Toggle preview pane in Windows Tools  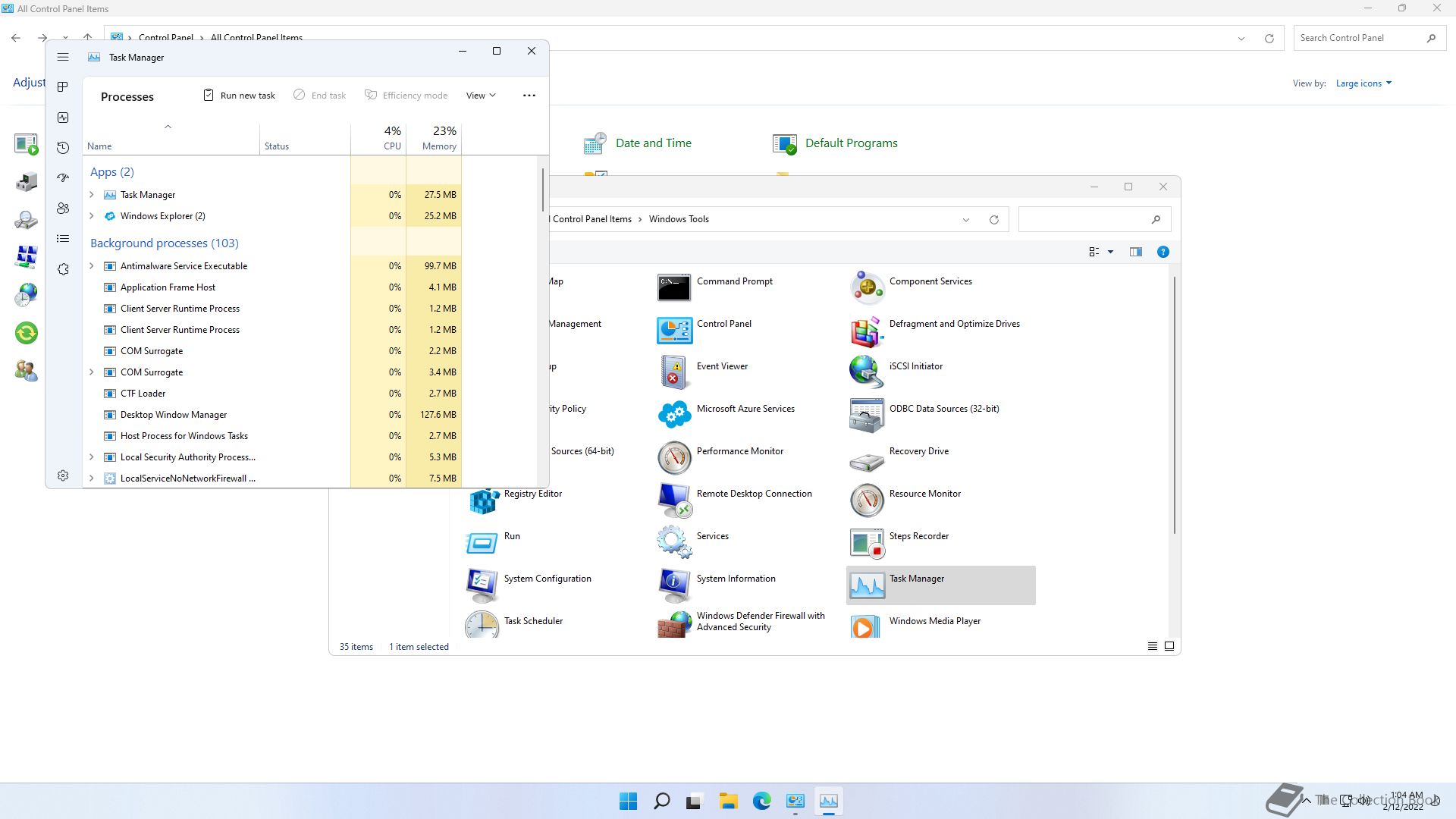click(x=1135, y=252)
